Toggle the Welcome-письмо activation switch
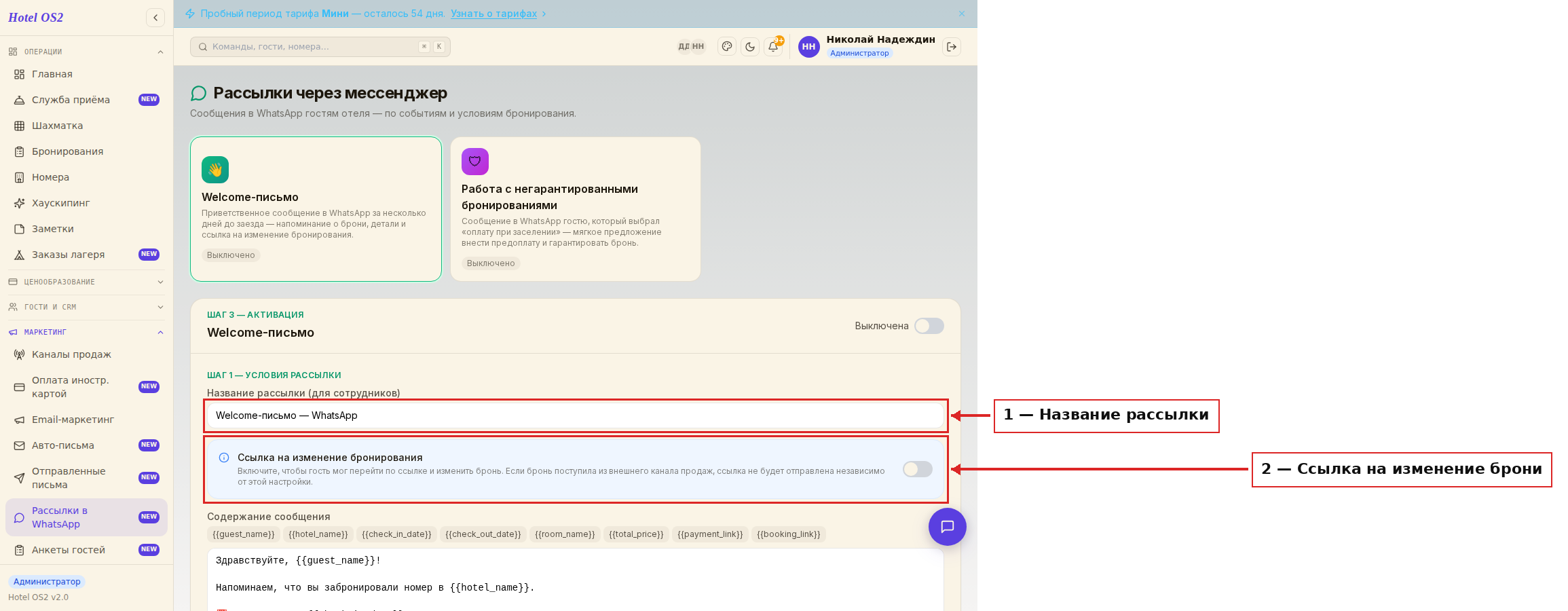 (x=929, y=326)
